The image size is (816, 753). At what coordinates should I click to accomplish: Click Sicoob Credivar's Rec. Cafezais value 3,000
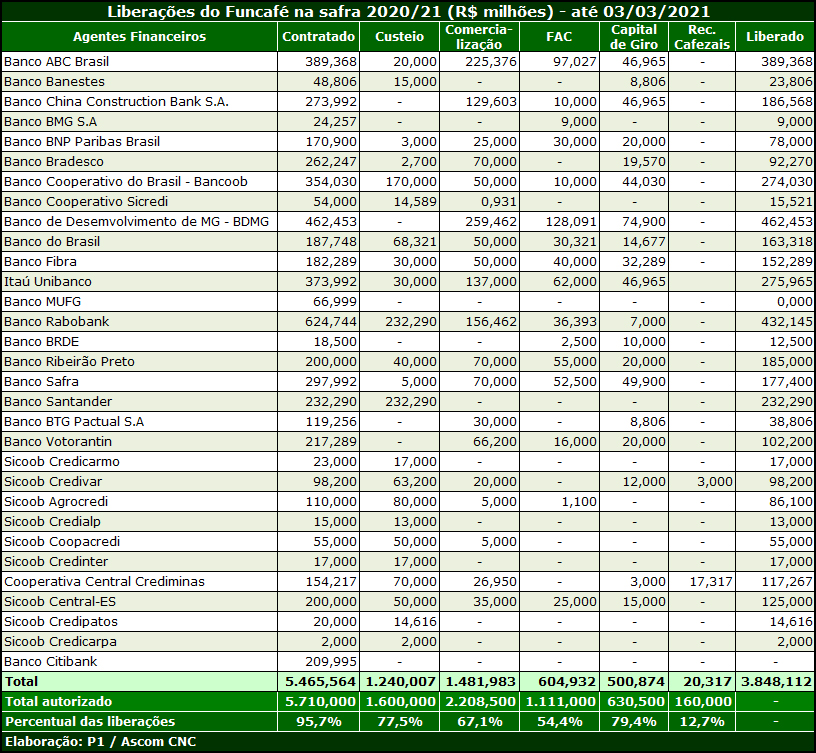click(715, 482)
